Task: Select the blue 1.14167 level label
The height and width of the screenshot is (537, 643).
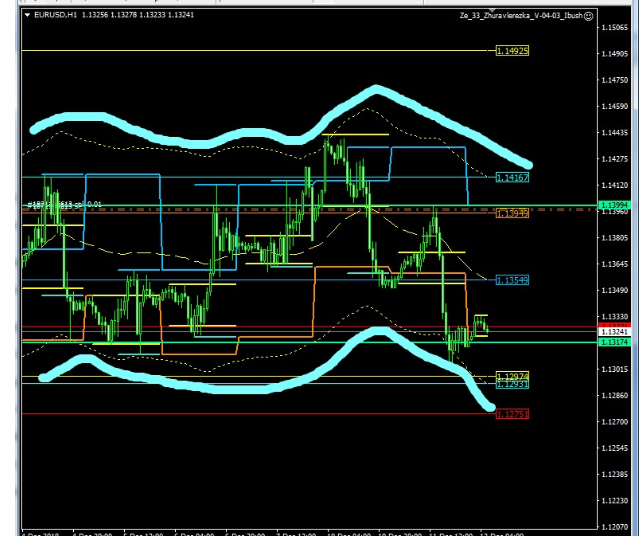Action: (x=512, y=177)
